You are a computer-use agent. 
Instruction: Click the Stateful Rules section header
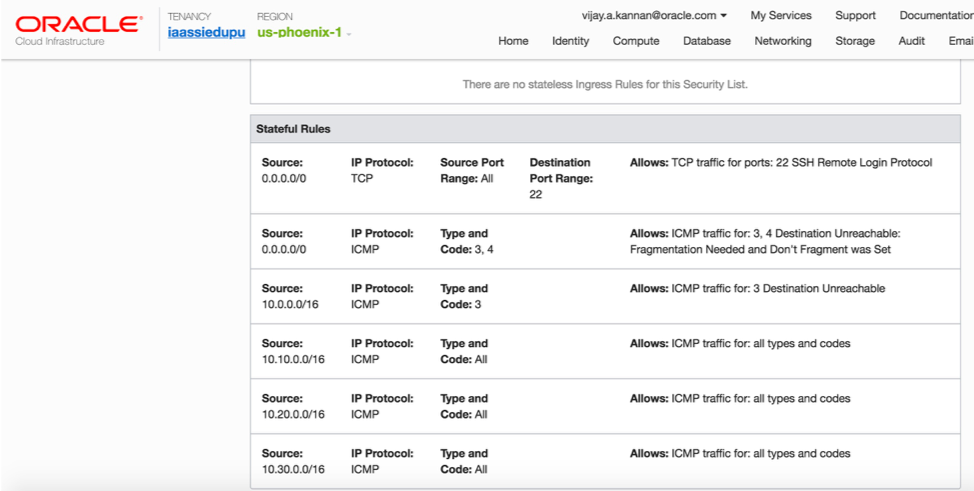293,129
